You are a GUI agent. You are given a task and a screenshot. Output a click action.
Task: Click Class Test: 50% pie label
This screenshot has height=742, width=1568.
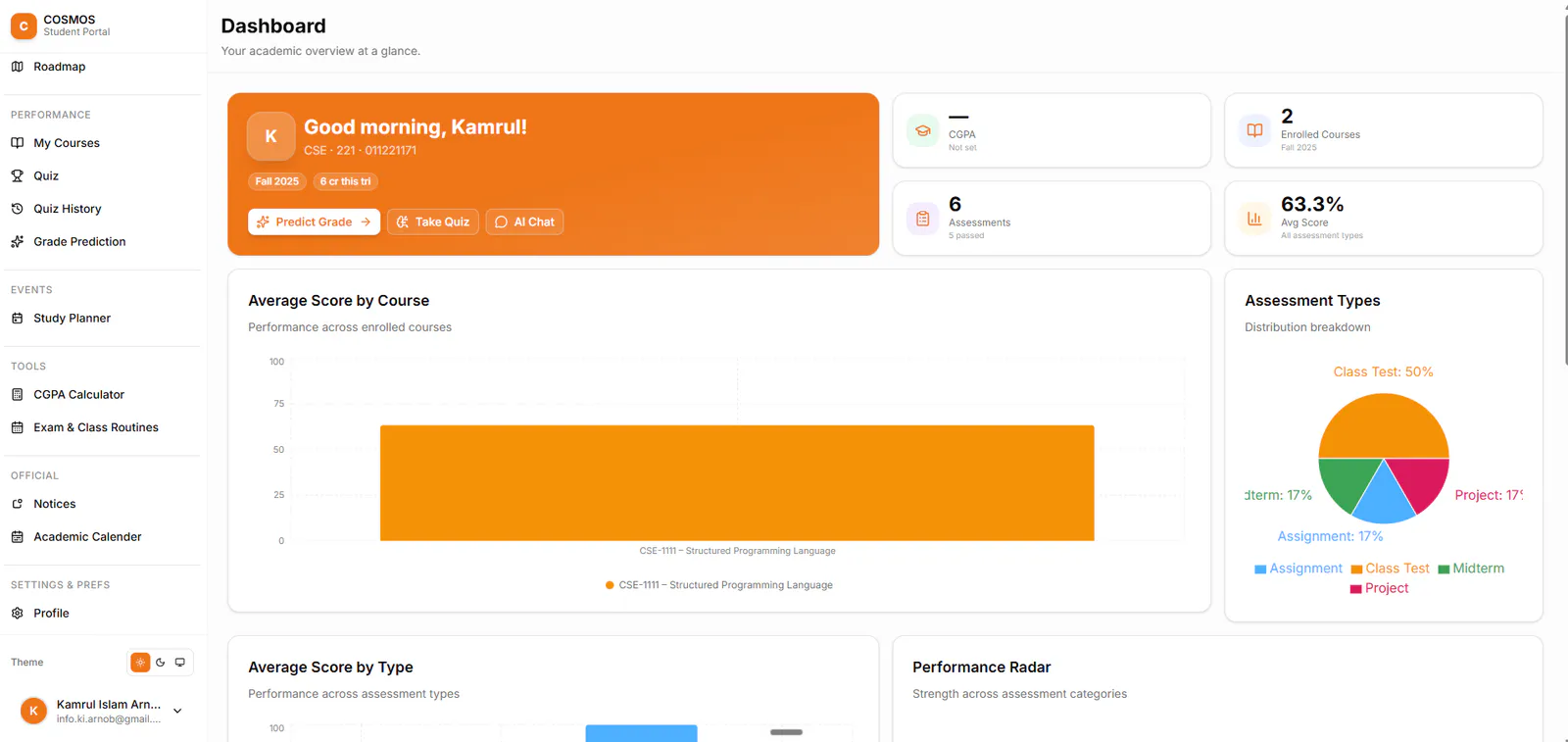1383,371
